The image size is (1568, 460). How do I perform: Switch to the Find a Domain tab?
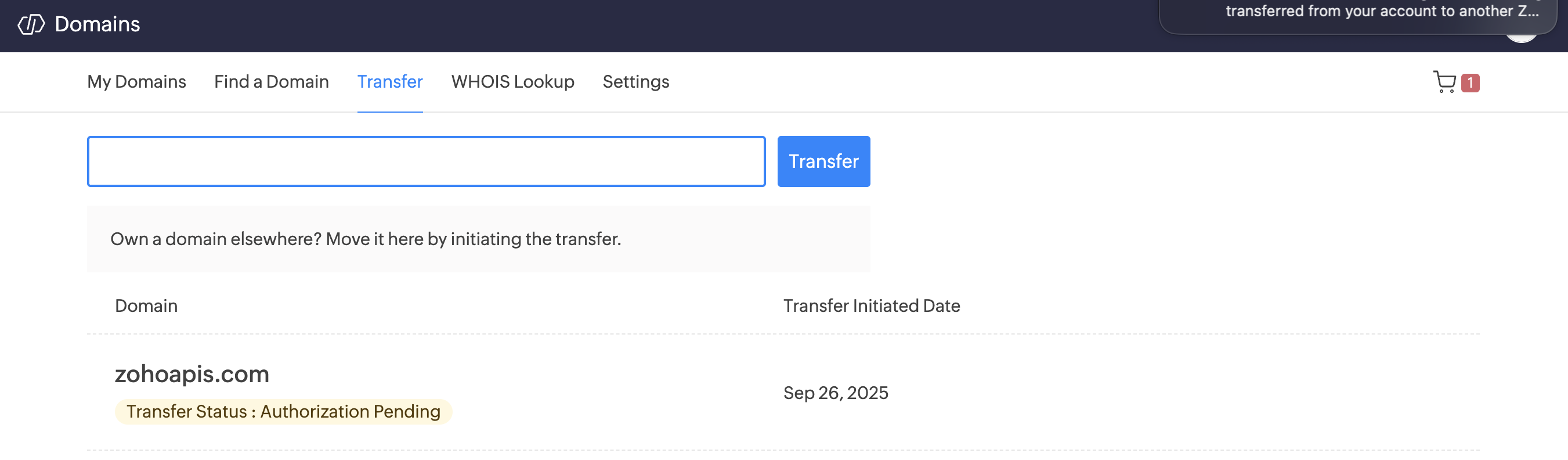click(271, 82)
